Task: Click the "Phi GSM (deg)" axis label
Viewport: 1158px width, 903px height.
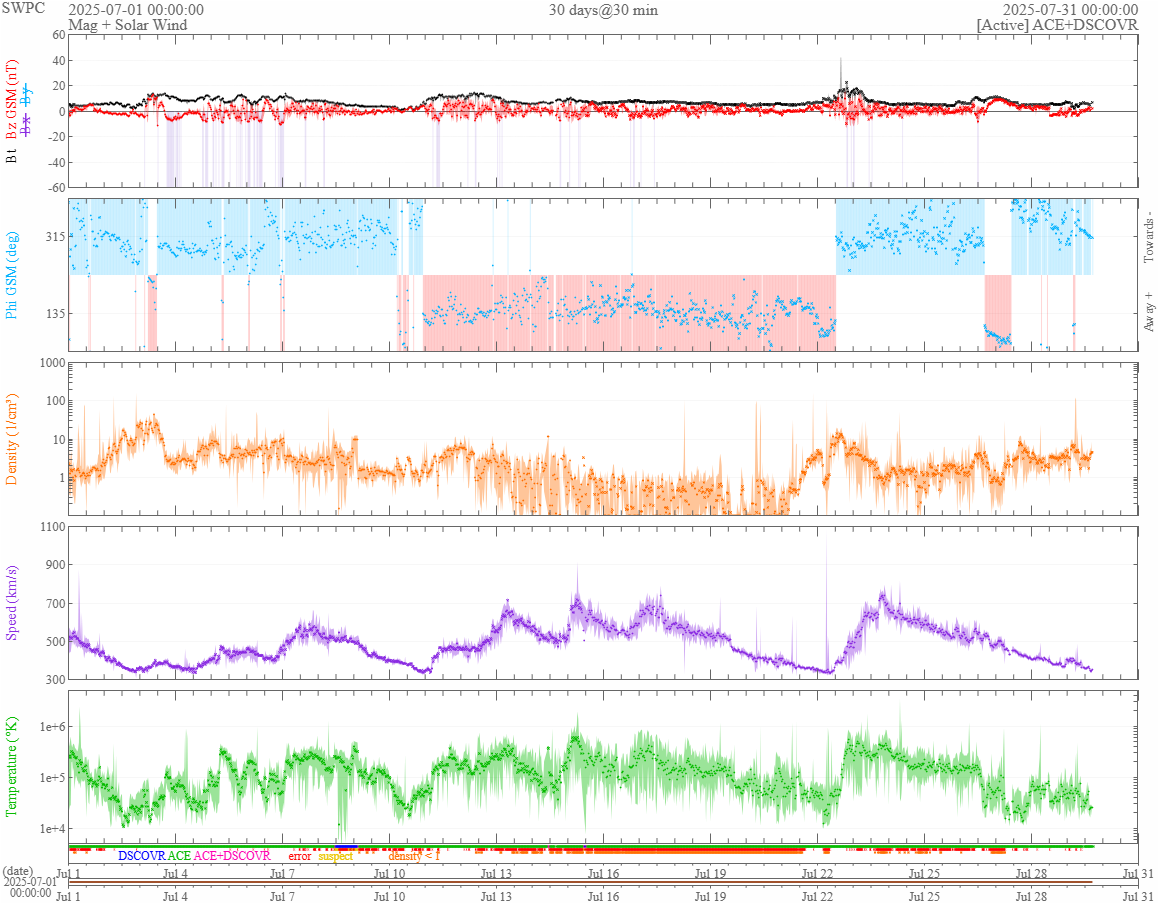Action: point(11,275)
